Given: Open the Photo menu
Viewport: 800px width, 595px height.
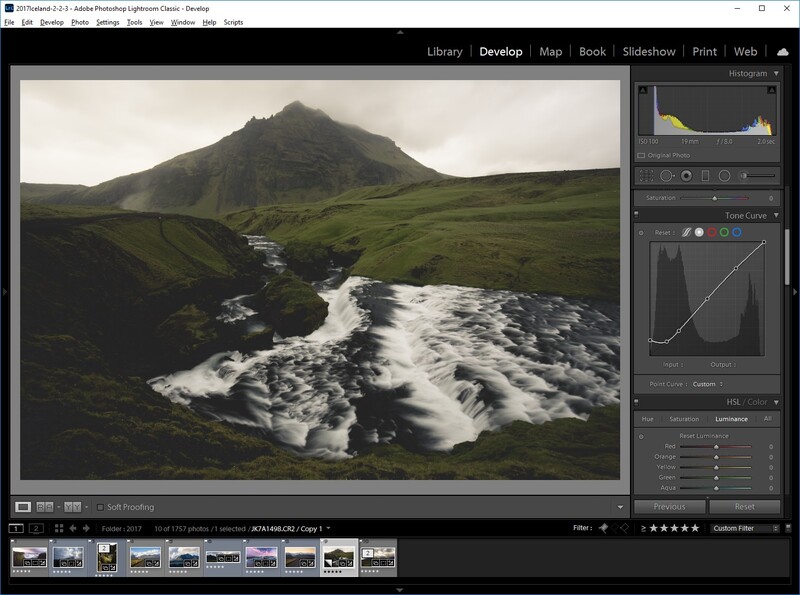Looking at the screenshot, I should [x=80, y=22].
